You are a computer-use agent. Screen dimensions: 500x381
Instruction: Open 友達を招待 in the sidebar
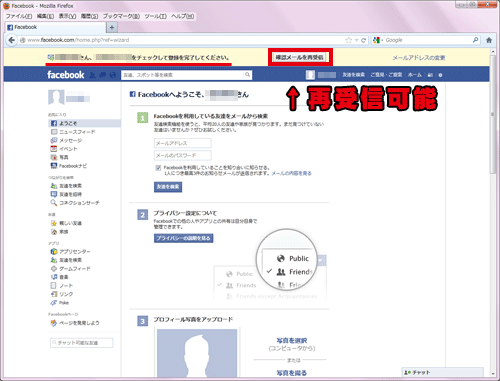point(66,194)
